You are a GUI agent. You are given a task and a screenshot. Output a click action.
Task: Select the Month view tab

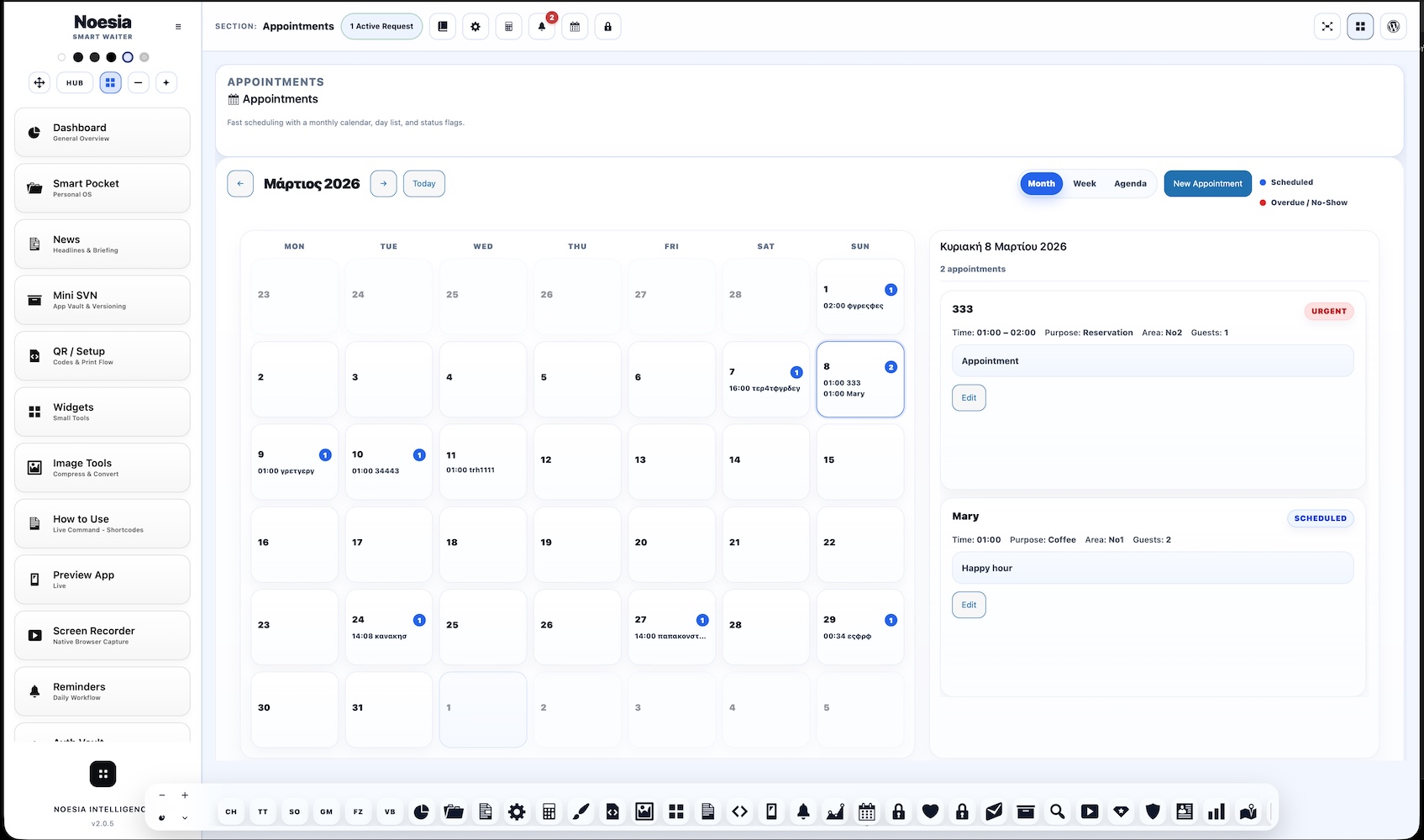pyautogui.click(x=1041, y=184)
